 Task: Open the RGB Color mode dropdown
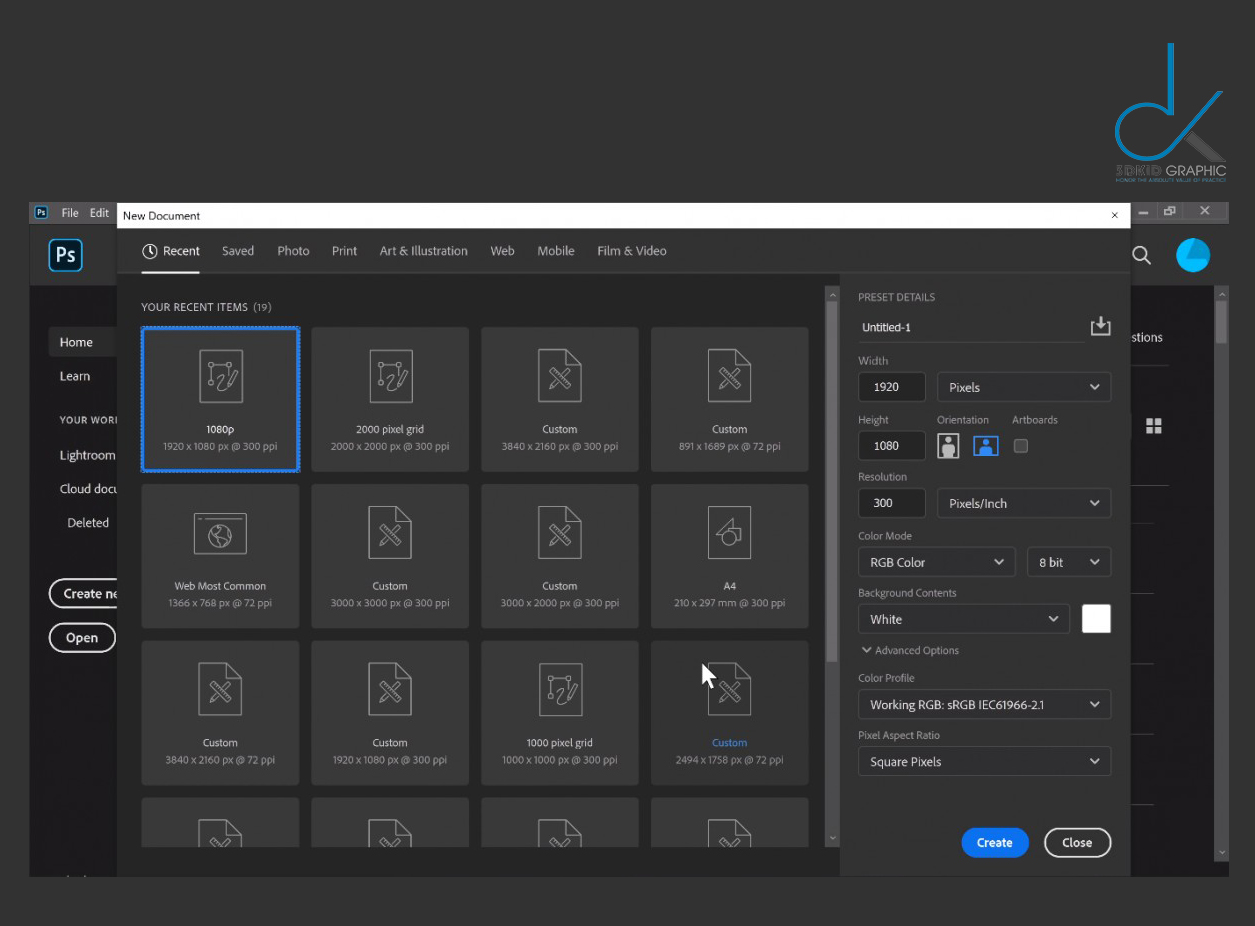point(936,563)
